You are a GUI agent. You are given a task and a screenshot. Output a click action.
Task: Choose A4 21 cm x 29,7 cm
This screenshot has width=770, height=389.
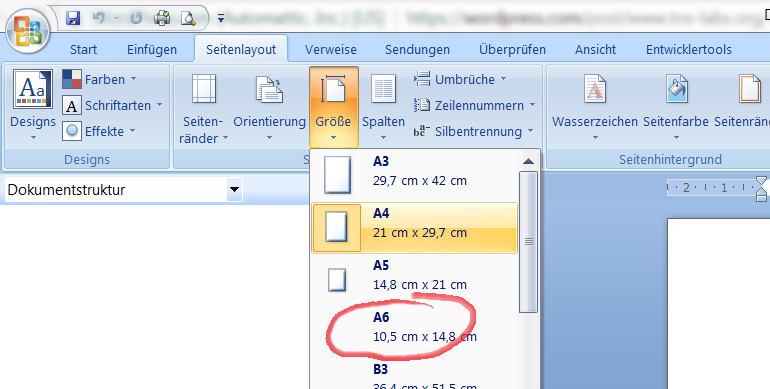click(414, 227)
